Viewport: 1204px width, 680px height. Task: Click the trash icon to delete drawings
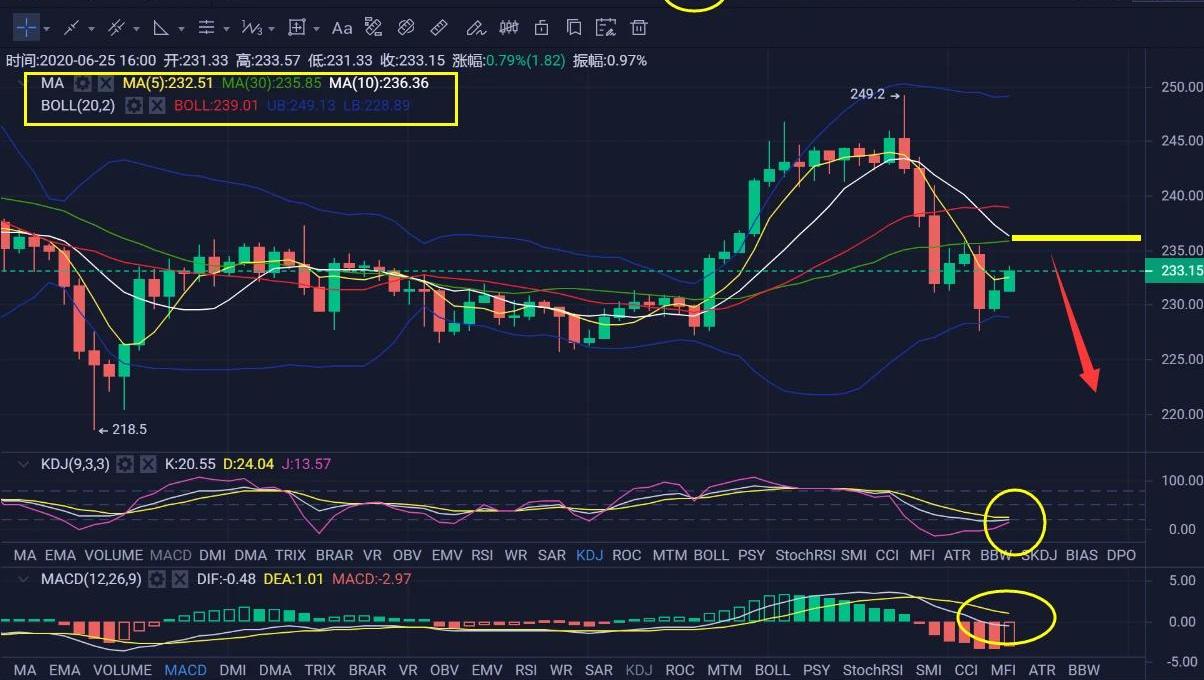tap(638, 27)
